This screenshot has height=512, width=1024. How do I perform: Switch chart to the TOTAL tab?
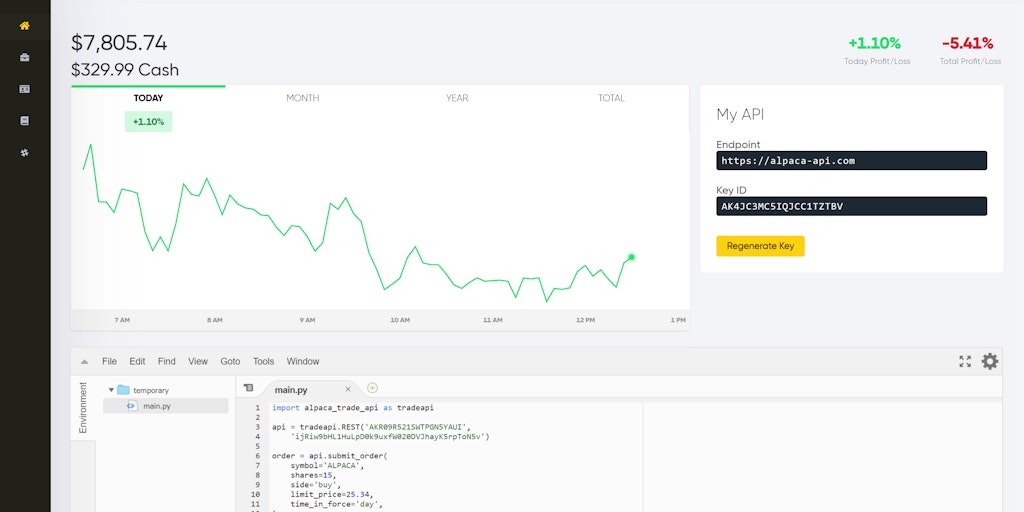[611, 98]
